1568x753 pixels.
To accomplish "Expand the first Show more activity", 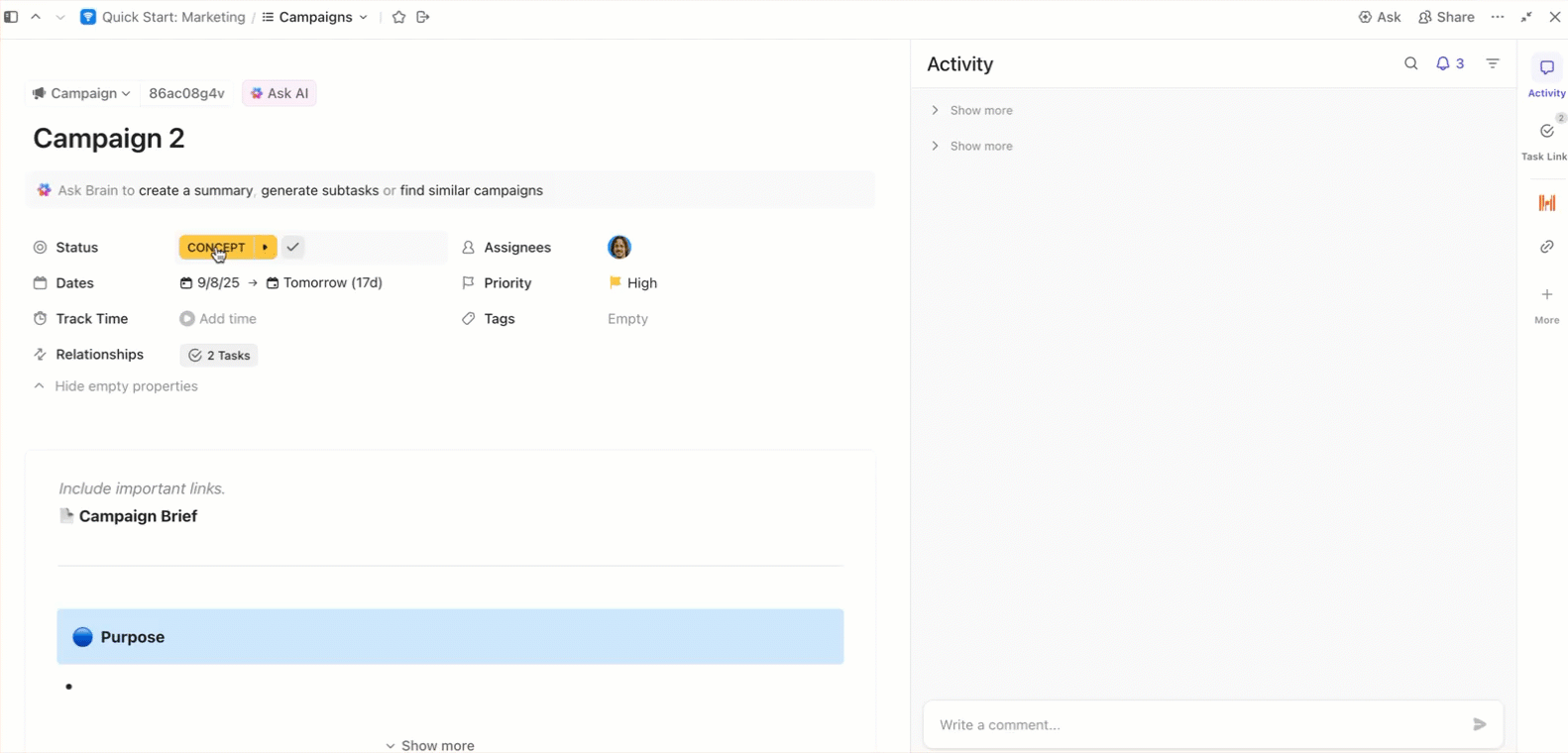I will (980, 110).
